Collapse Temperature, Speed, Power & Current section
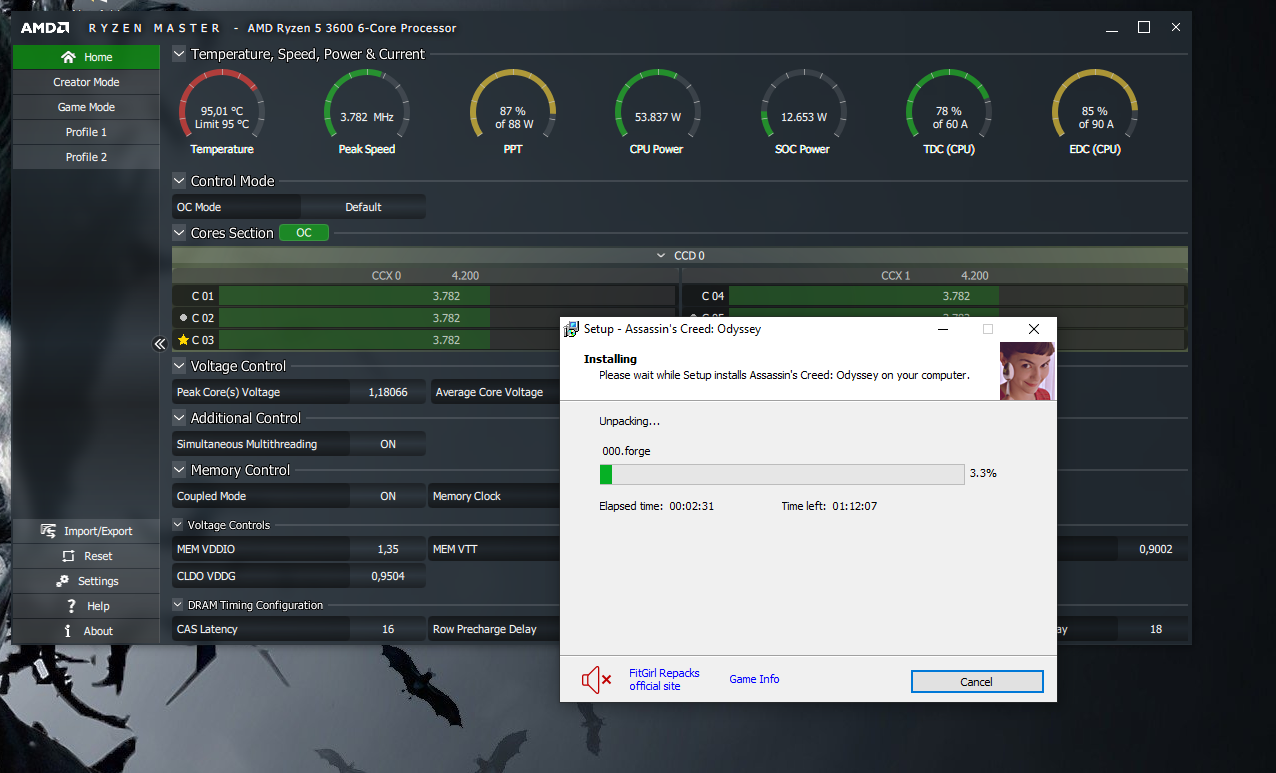 point(179,54)
